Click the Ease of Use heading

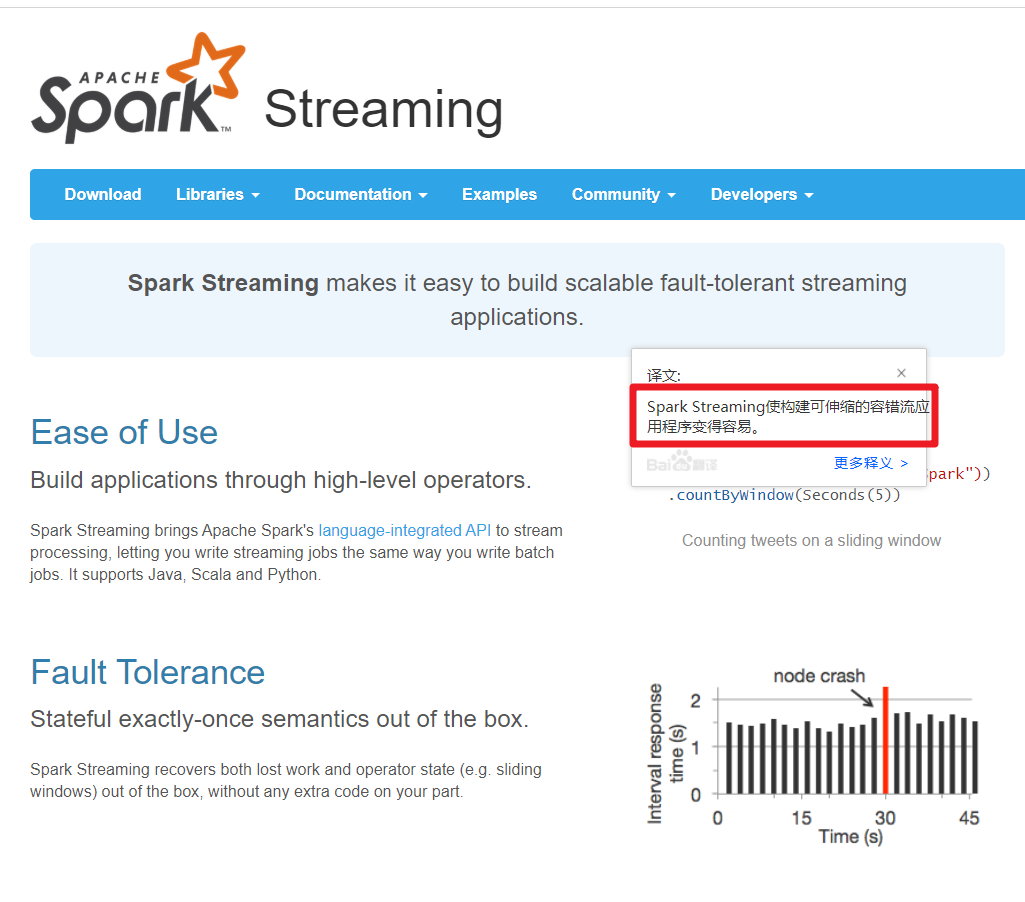(124, 432)
